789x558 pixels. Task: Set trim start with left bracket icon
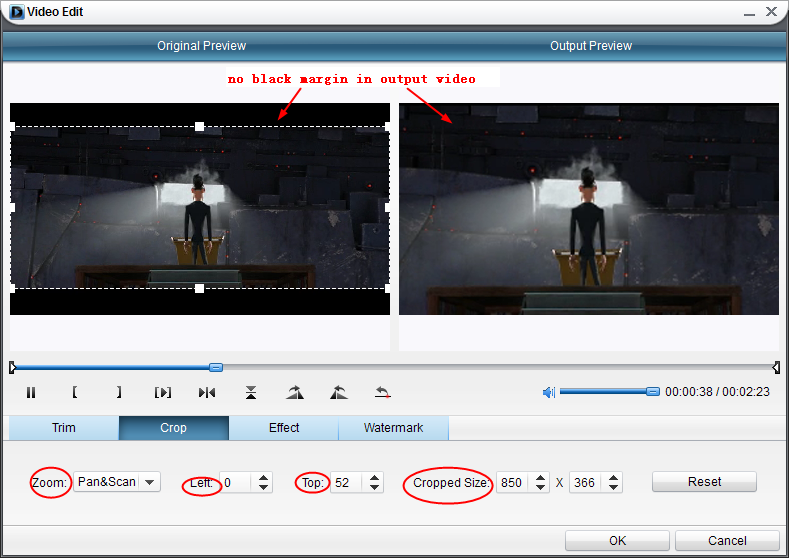point(74,392)
